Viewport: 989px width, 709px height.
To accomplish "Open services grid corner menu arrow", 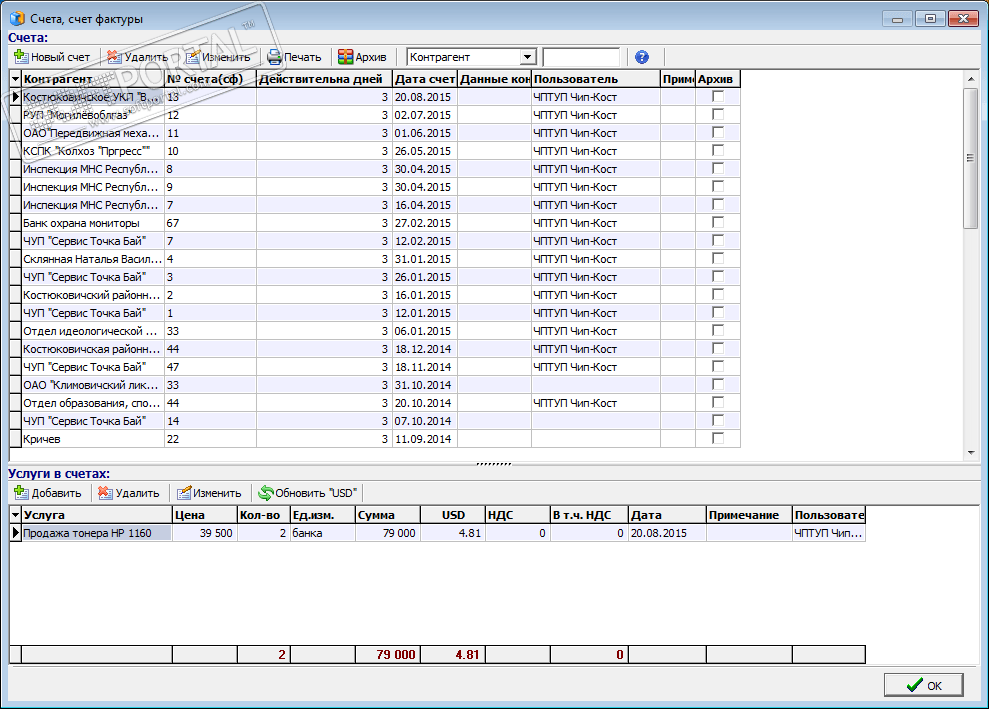I will tap(16, 515).
